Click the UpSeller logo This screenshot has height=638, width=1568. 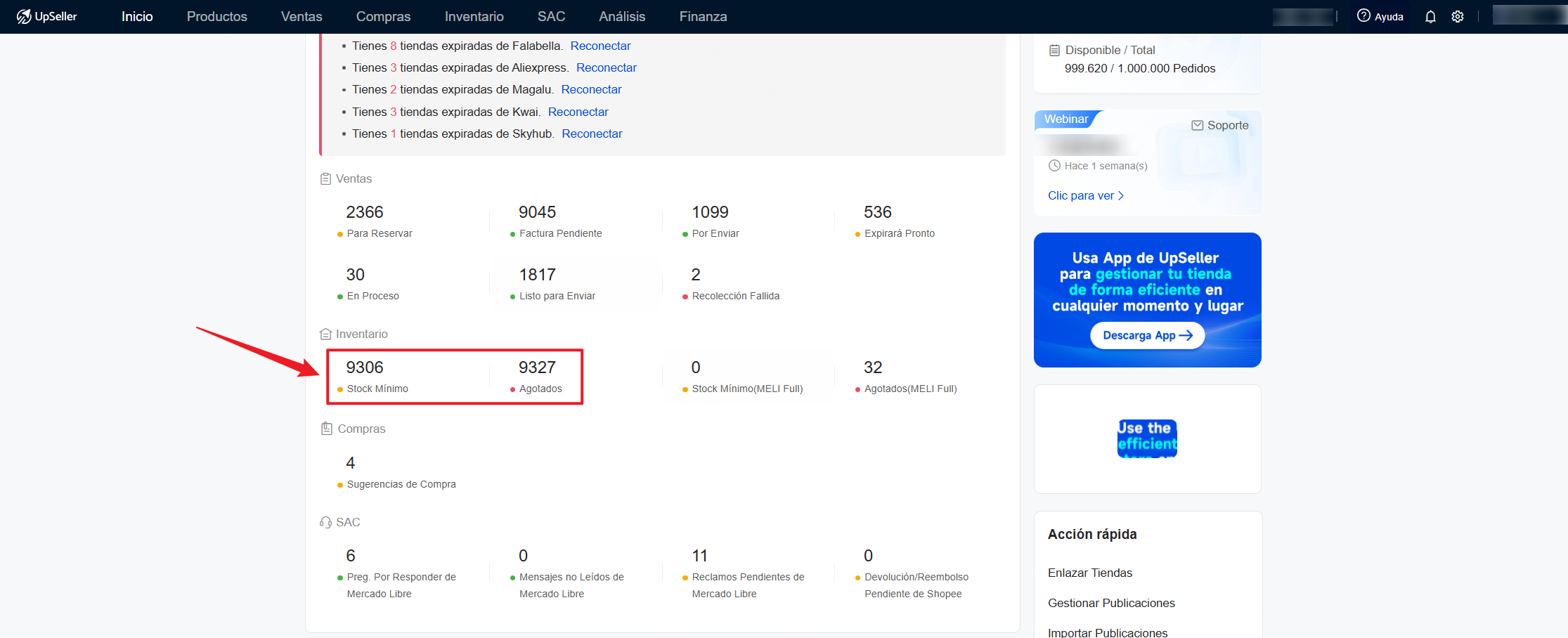46,16
